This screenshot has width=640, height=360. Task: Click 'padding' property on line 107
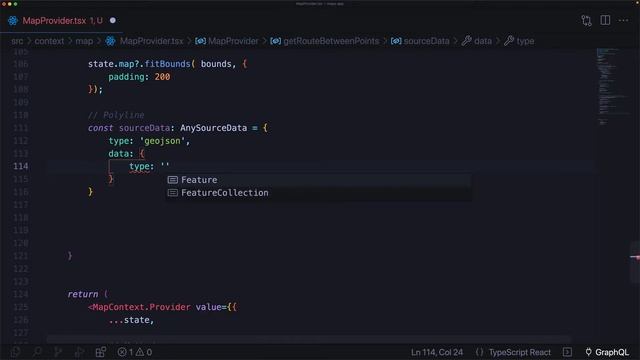[126, 77]
